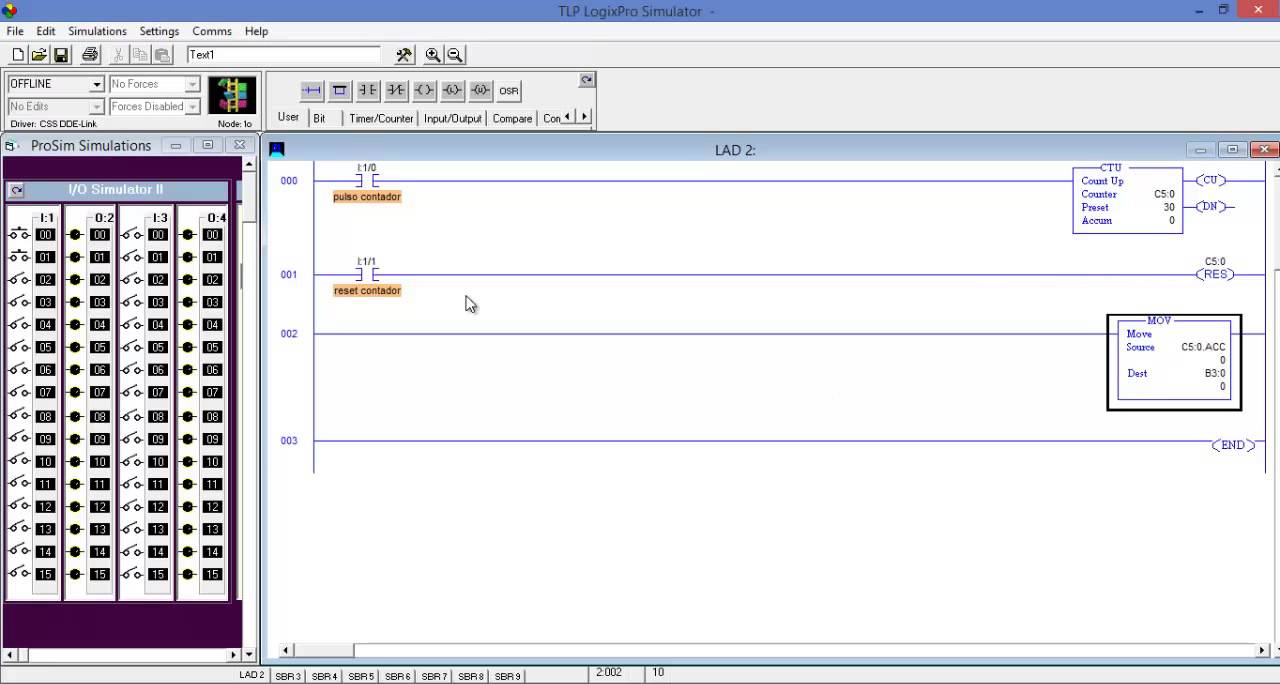Viewport: 1280px width, 684px height.
Task: Select the MOV Move instruction block
Action: (1174, 362)
